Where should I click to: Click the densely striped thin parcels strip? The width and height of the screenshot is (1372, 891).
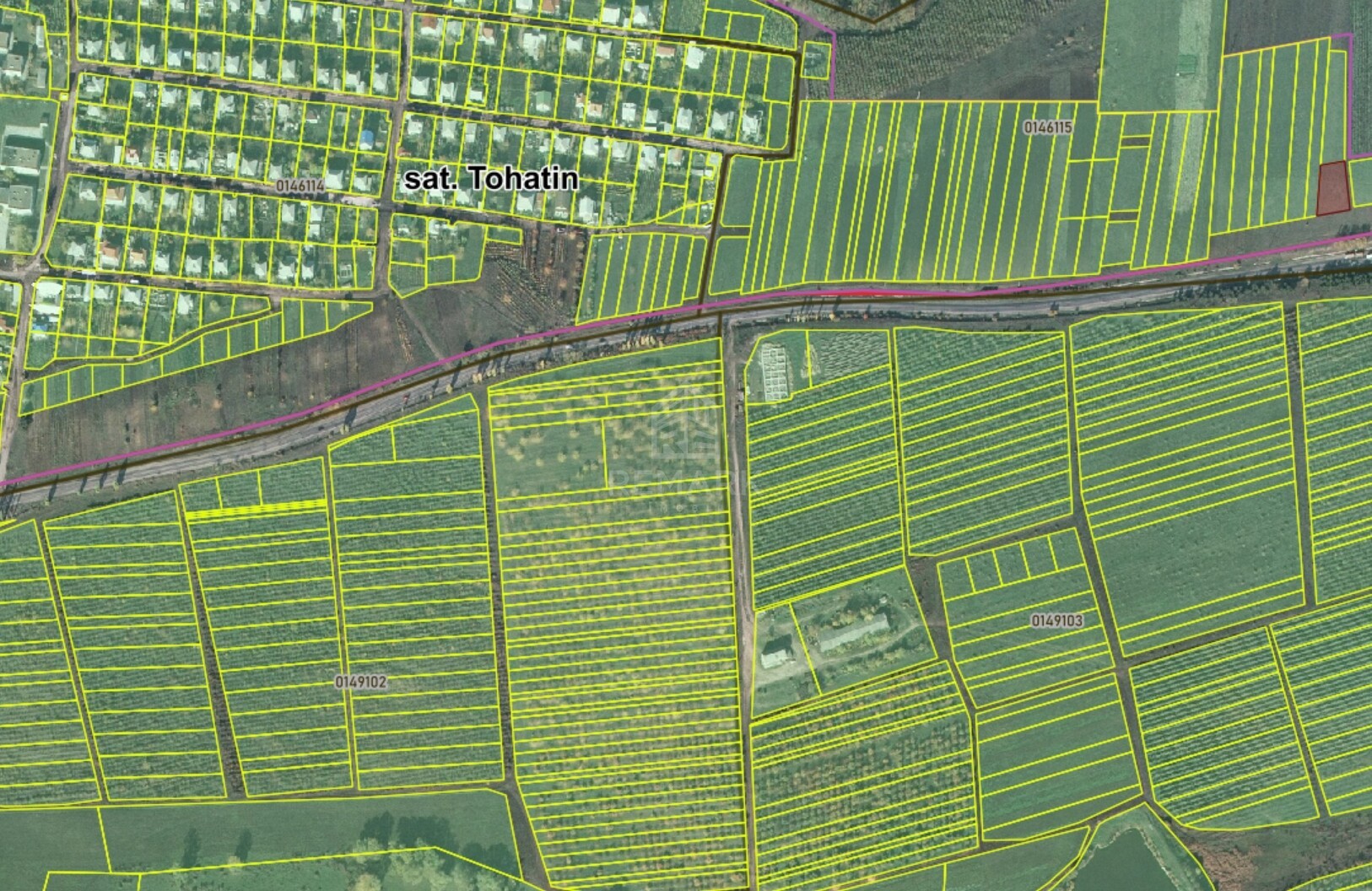(x=255, y=509)
